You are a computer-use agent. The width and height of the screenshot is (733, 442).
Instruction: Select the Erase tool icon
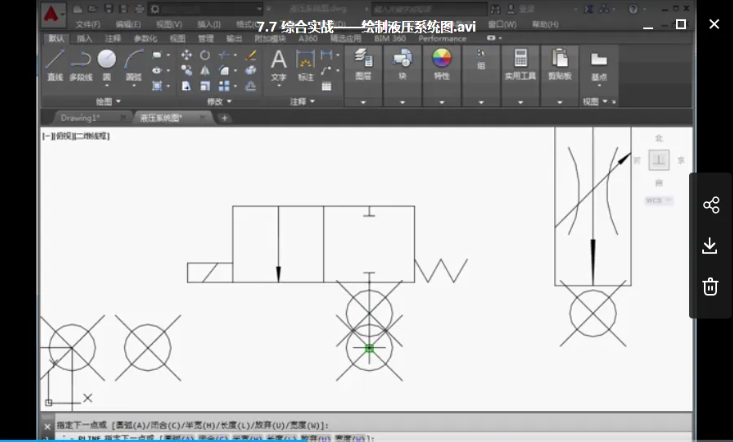click(x=251, y=55)
